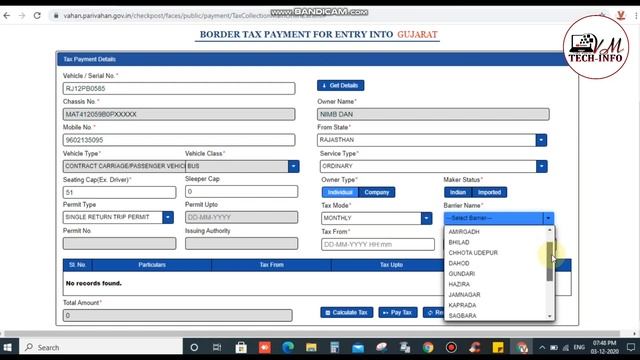Open the Vehicle Class dropdown arrow
The height and width of the screenshot is (360, 640).
coord(293,166)
